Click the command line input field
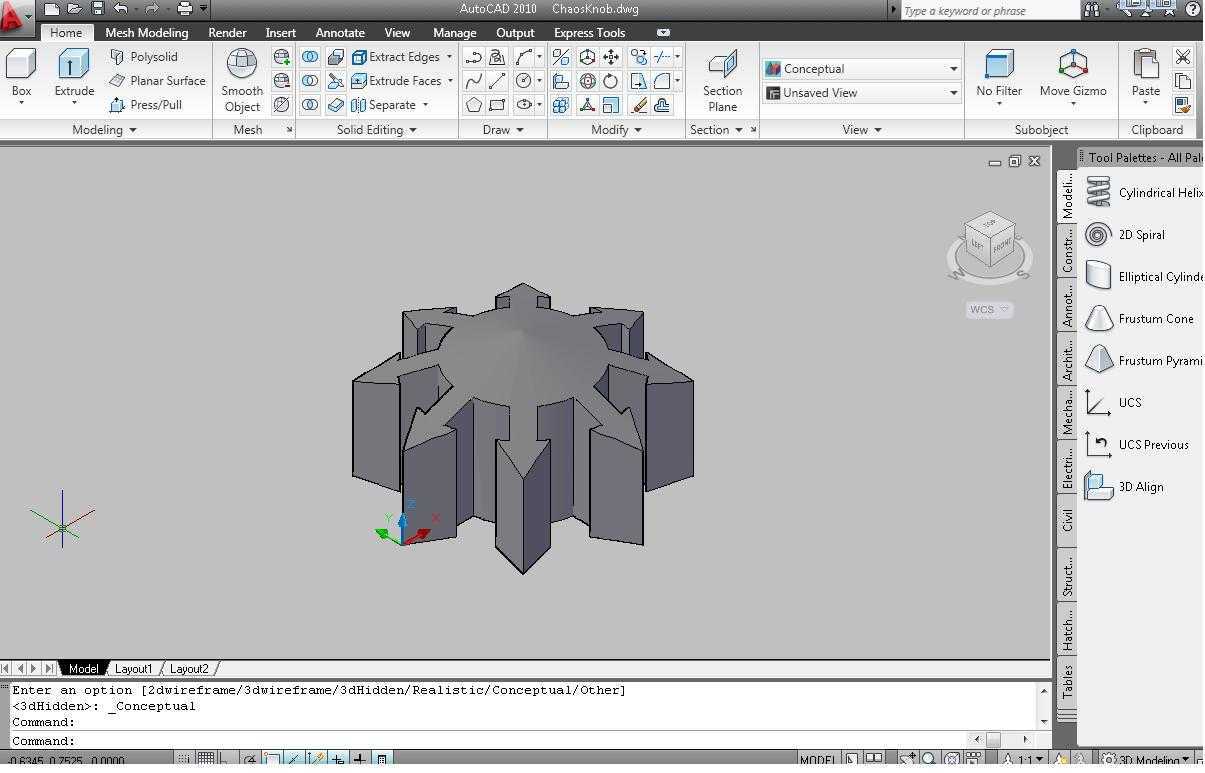This screenshot has width=1205, height=773. point(520,741)
